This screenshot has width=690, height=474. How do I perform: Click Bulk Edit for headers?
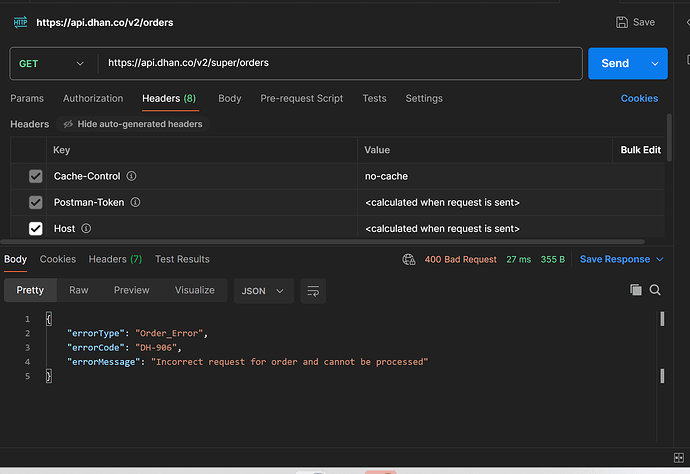click(640, 150)
